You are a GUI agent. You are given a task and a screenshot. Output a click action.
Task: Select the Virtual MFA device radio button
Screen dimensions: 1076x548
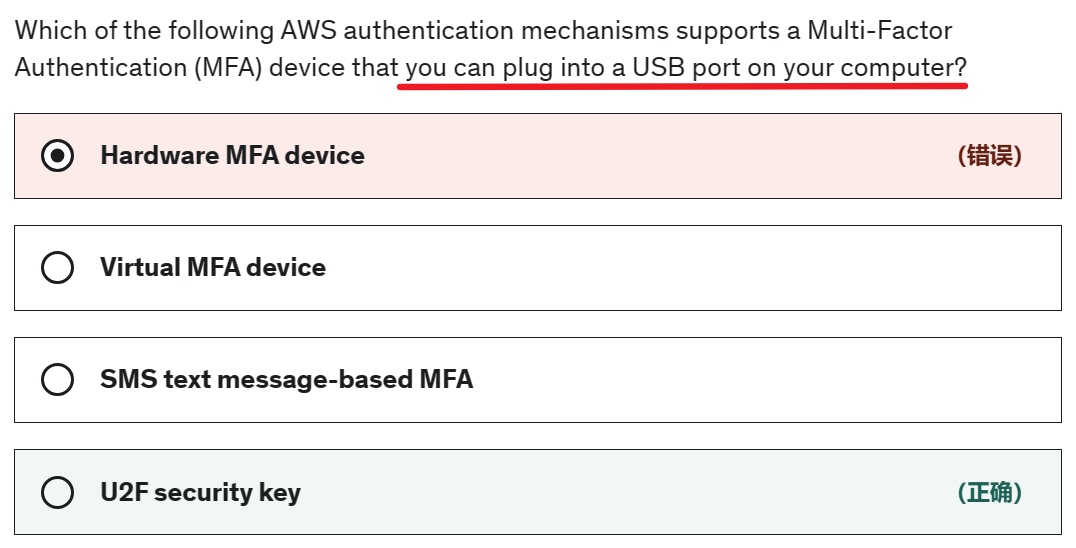pyautogui.click(x=58, y=268)
